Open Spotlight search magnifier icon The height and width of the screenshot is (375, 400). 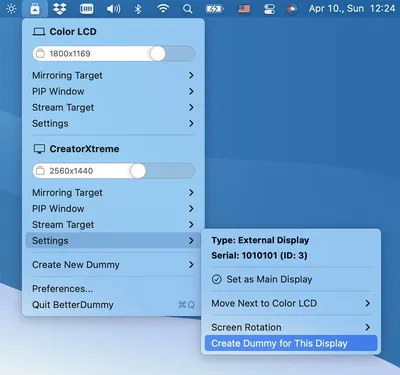188,9
